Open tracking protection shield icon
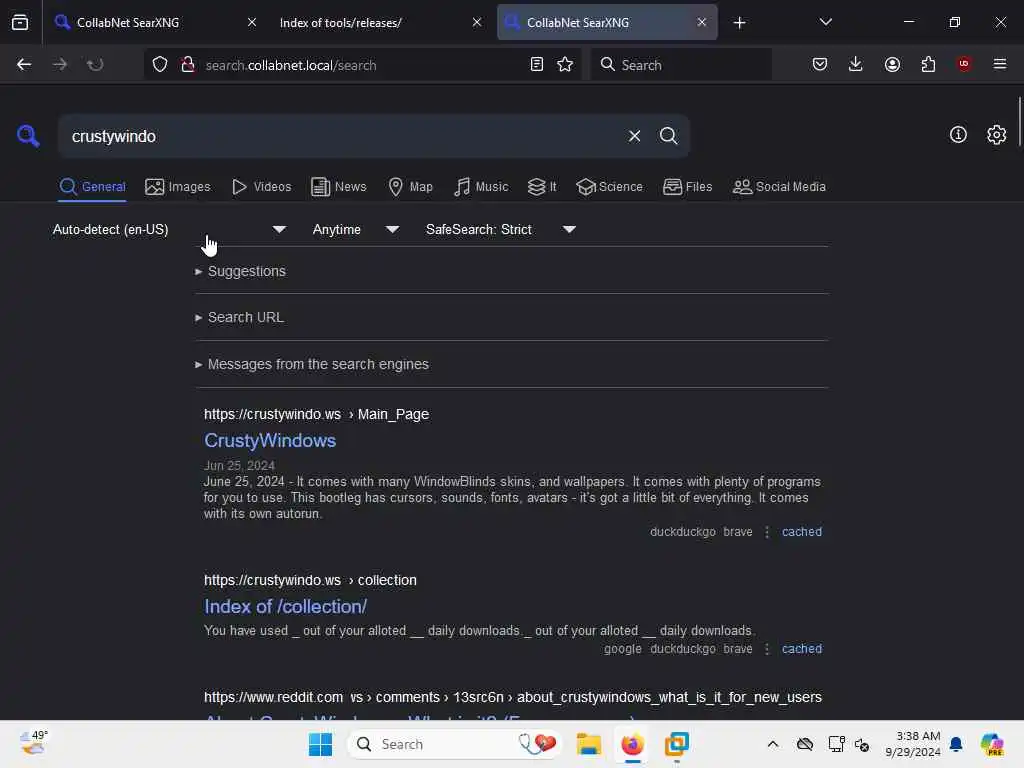Screen dimensions: 1024x768 (160, 65)
